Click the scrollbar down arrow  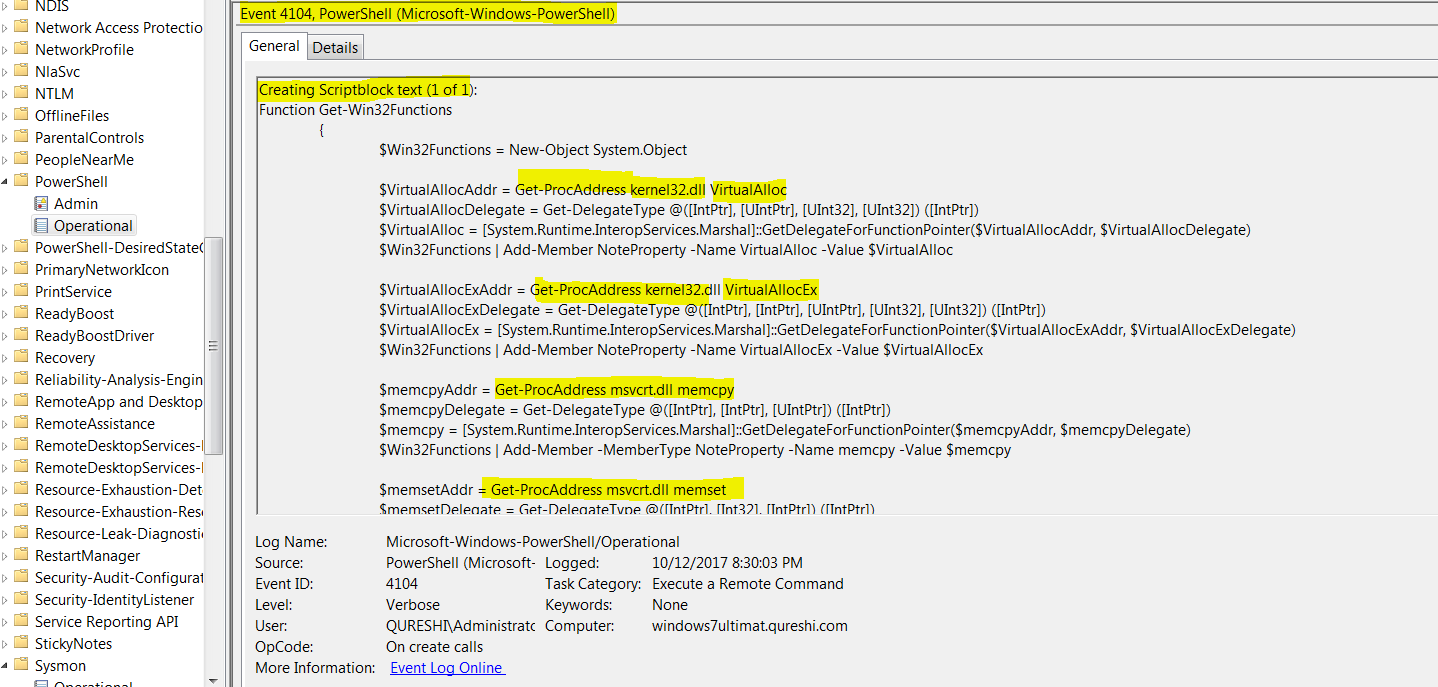[x=213, y=679]
